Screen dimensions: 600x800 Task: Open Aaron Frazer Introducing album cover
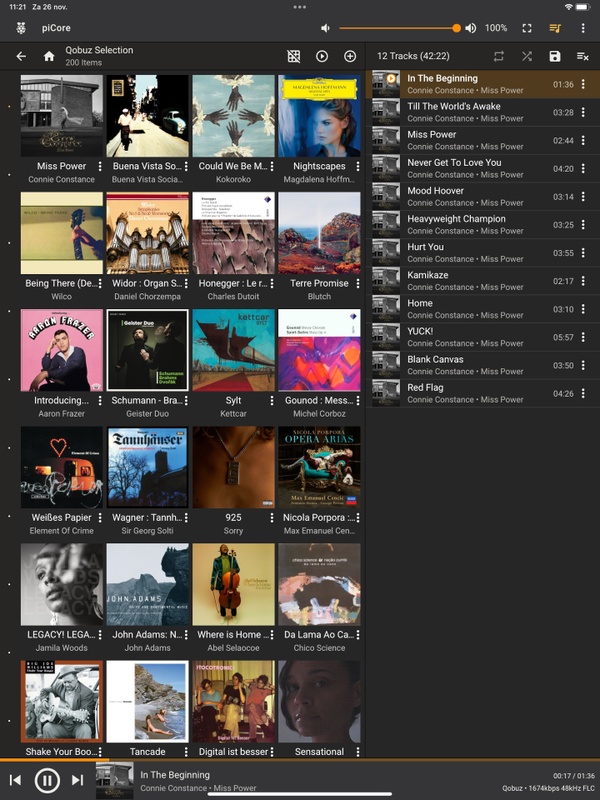(62, 350)
